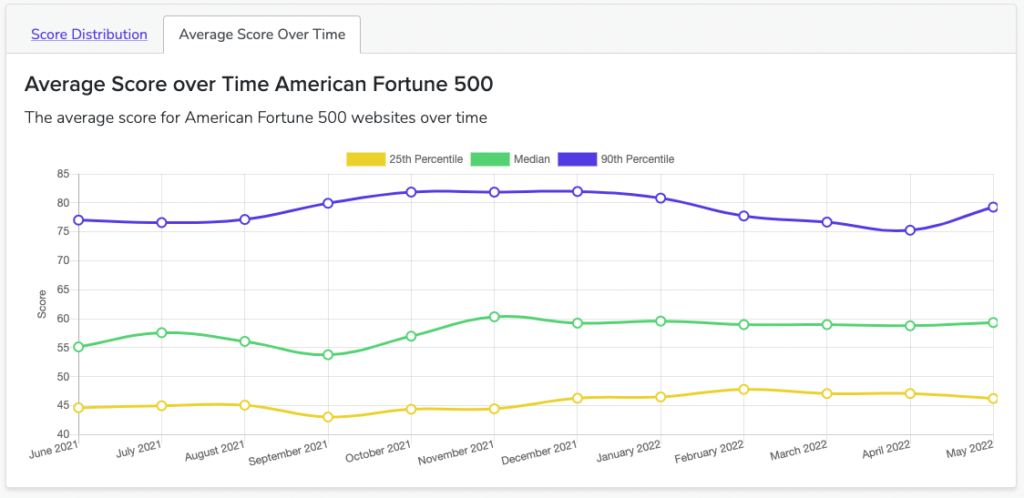
Task: Click the 25th Percentile point for April 2022
Action: click(910, 394)
